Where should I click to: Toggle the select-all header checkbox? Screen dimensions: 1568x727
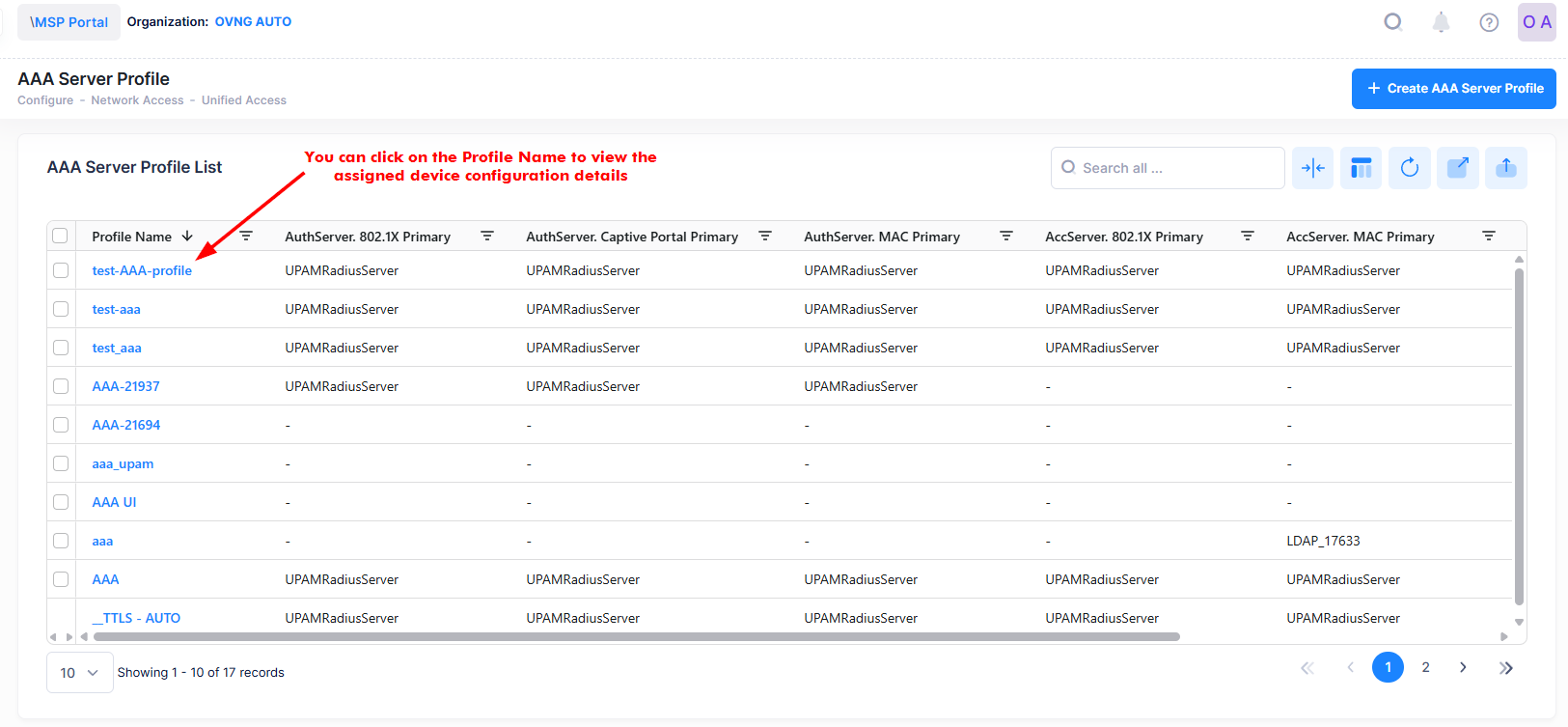[x=61, y=236]
